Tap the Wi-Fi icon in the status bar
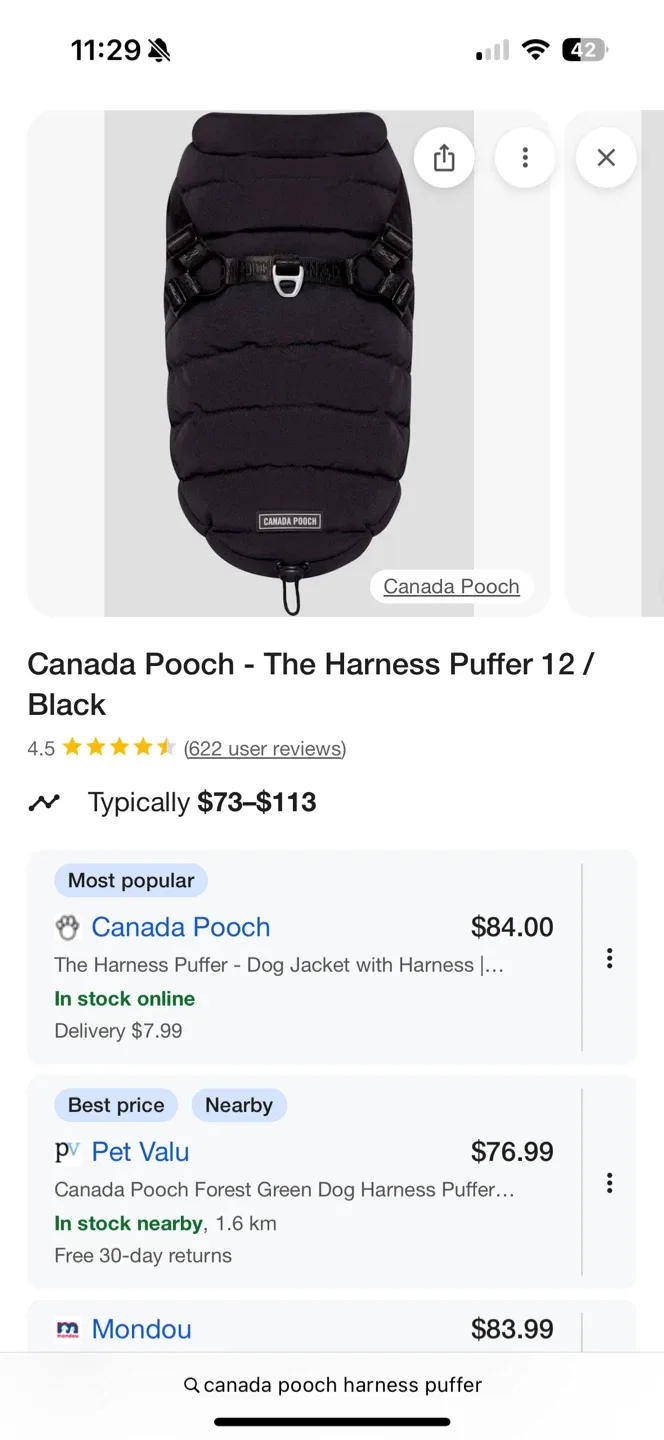 pyautogui.click(x=536, y=49)
